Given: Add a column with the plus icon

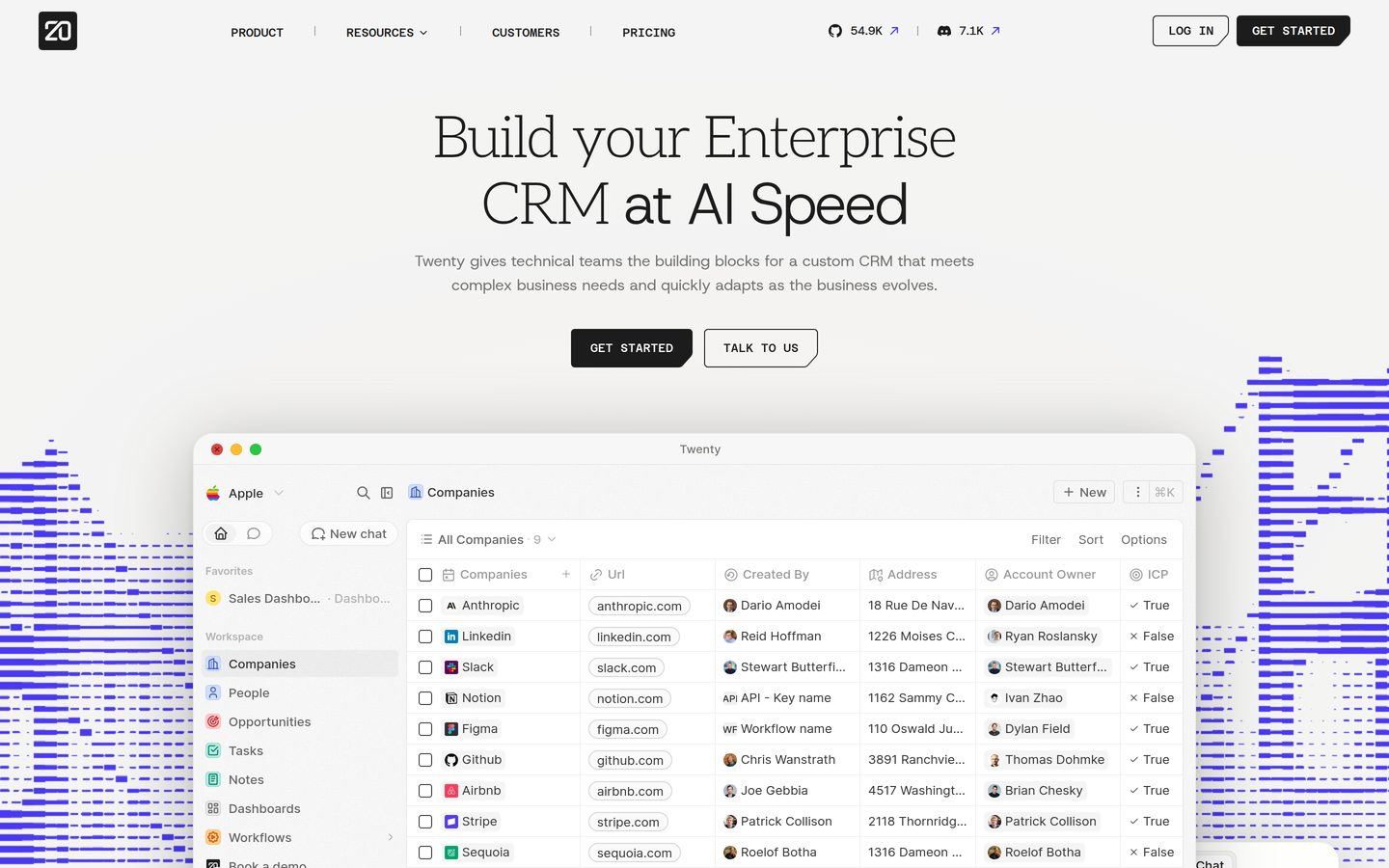Looking at the screenshot, I should (x=566, y=574).
